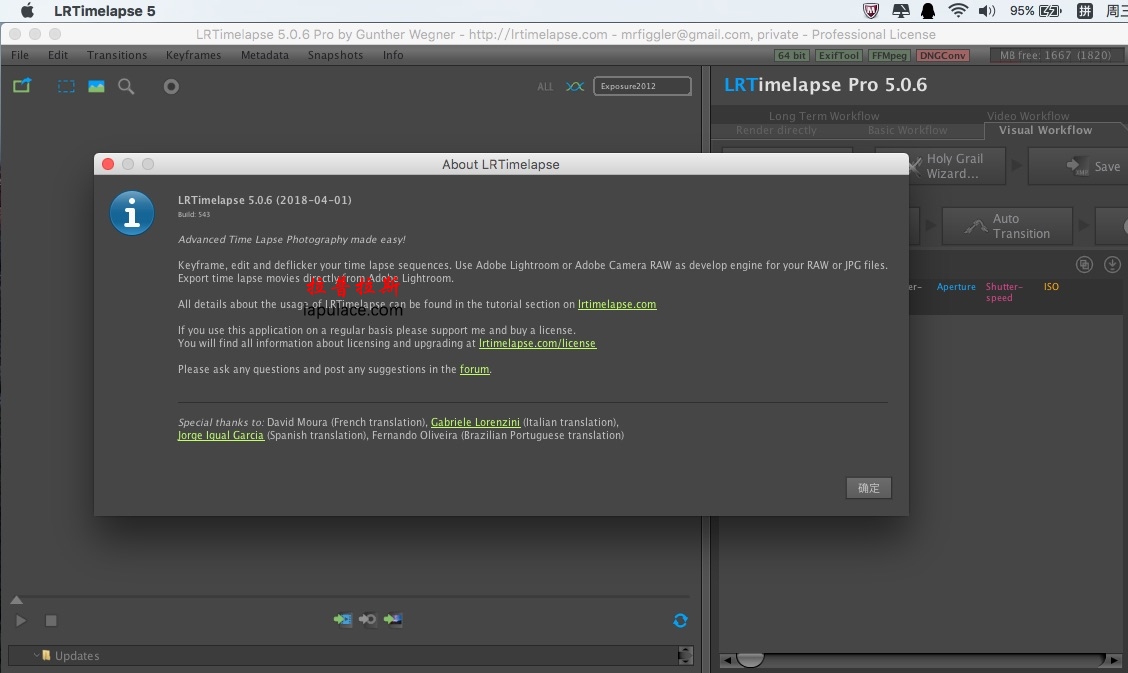
Task: Open the Gabriele Lorenzini link
Action: pyautogui.click(x=476, y=422)
